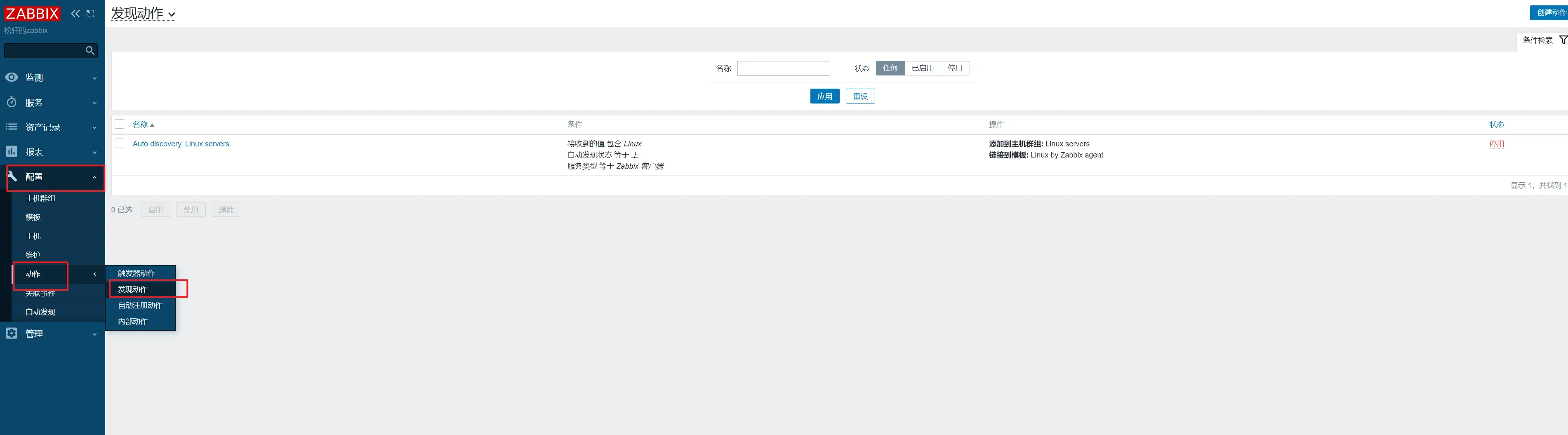Choose 触发器动作 from the submenu
Image resolution: width=1568 pixels, height=435 pixels.
[x=137, y=273]
